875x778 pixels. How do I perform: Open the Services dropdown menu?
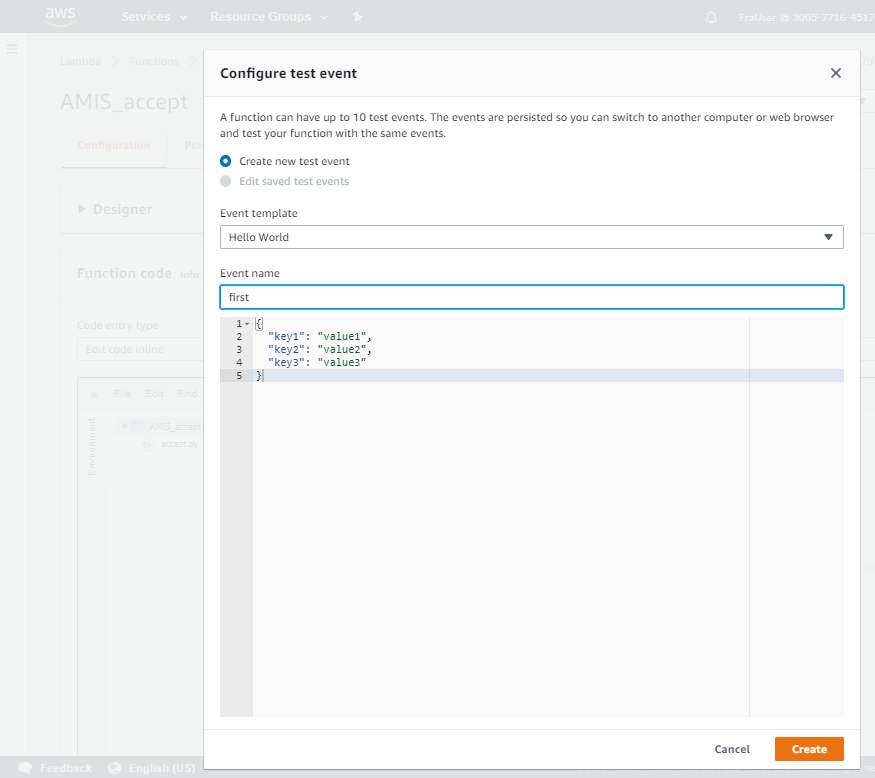[154, 17]
